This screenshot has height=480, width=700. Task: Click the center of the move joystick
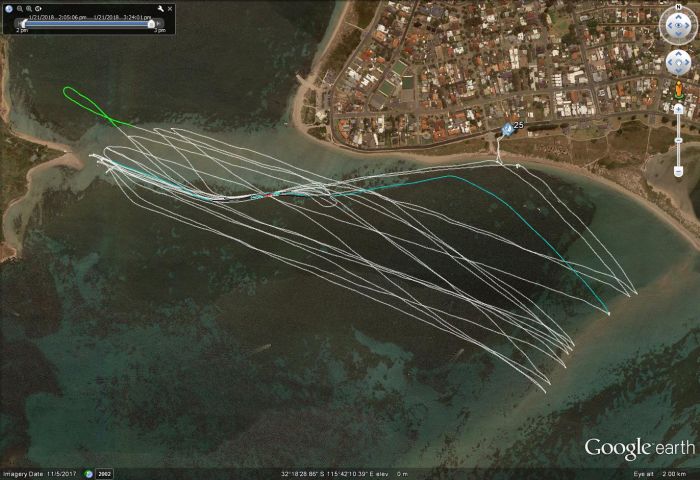tap(679, 62)
